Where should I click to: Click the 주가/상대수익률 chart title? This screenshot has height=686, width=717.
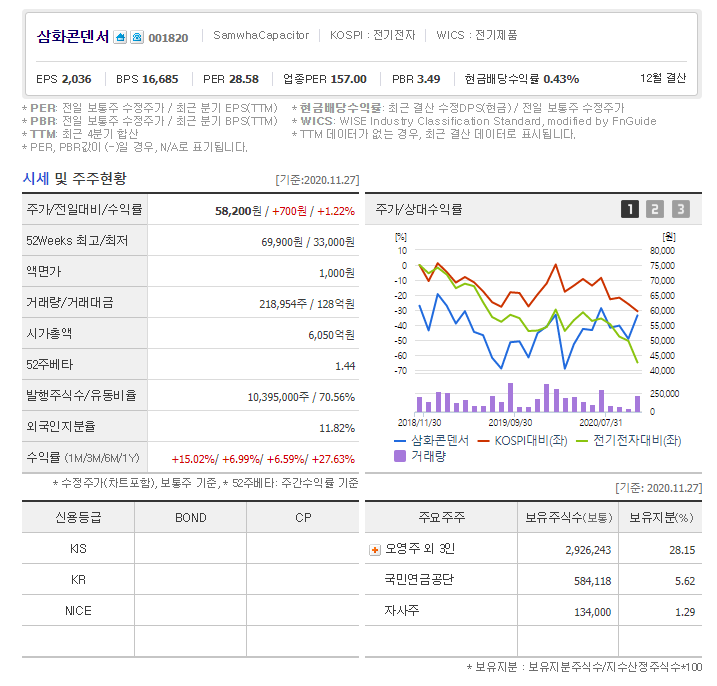(x=419, y=209)
